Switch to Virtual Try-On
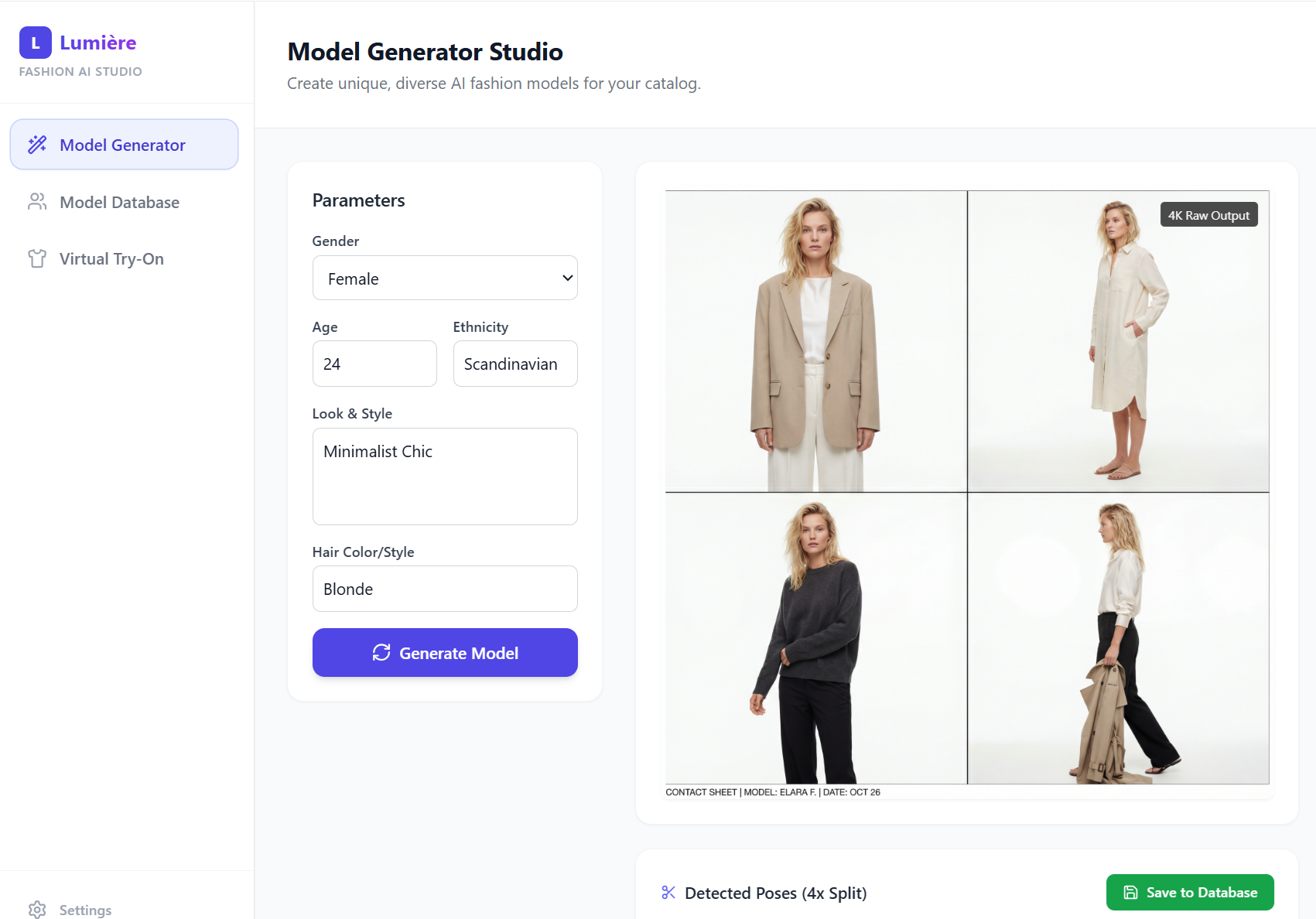 click(124, 258)
